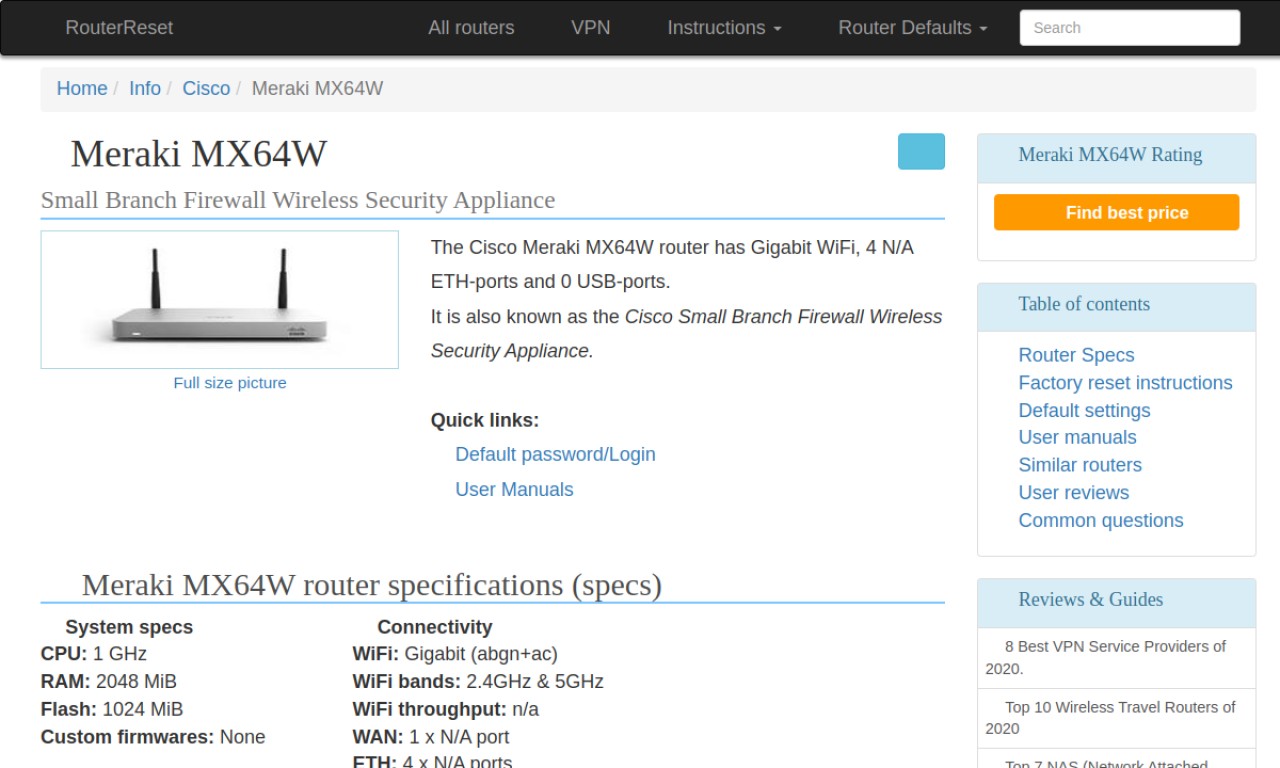
Task: Navigate to Cisco breadcrumb
Action: [x=206, y=88]
